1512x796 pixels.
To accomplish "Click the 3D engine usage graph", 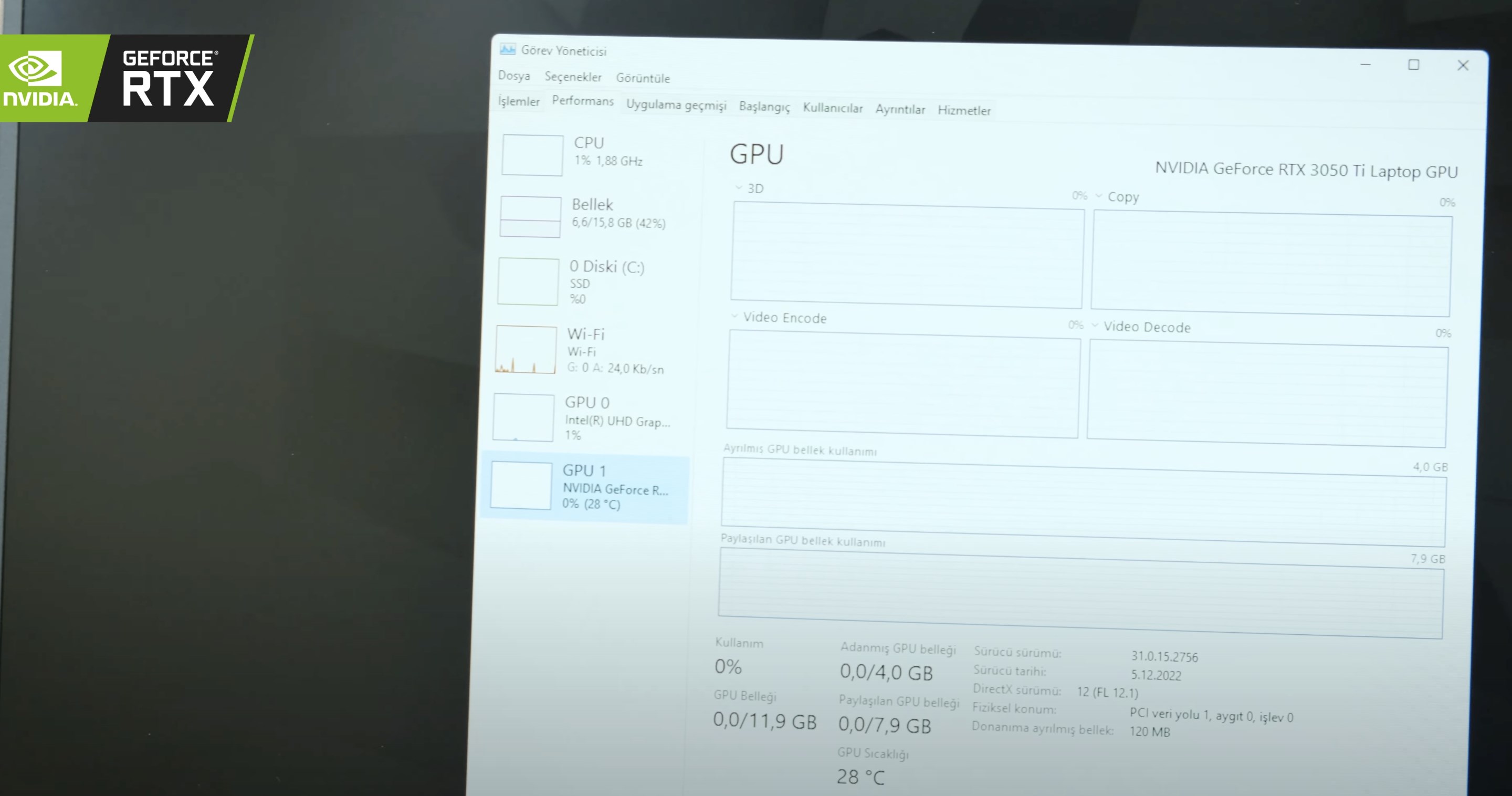I will pyautogui.click(x=907, y=255).
